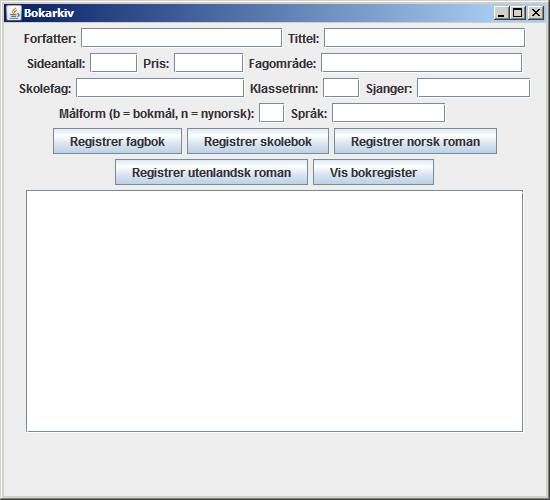This screenshot has height=500, width=550.
Task: Focus the Språk input box
Action: (388, 113)
